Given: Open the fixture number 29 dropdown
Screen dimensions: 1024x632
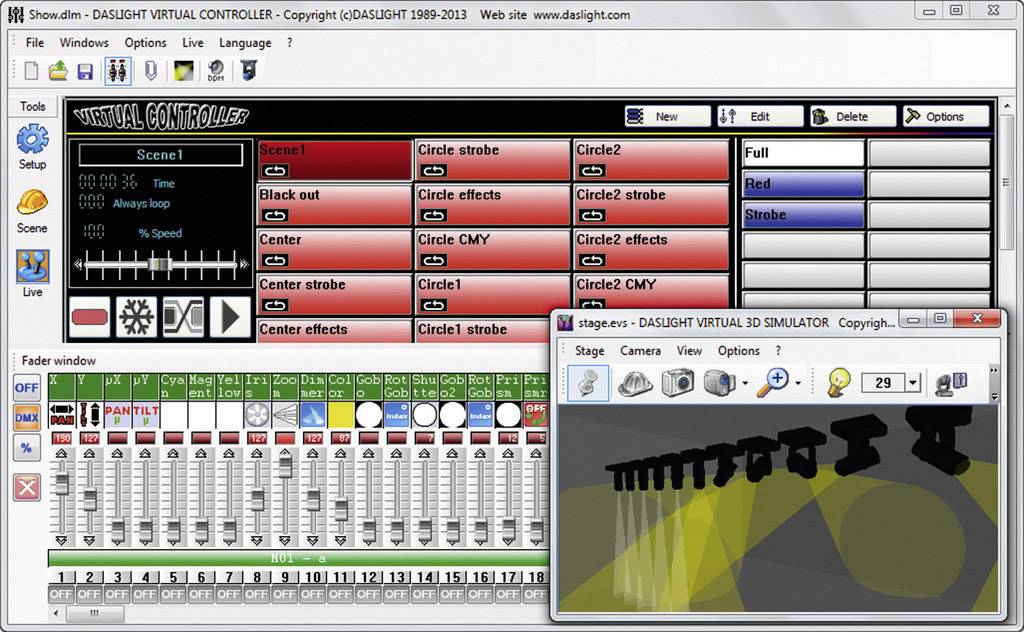Looking at the screenshot, I should pos(912,382).
